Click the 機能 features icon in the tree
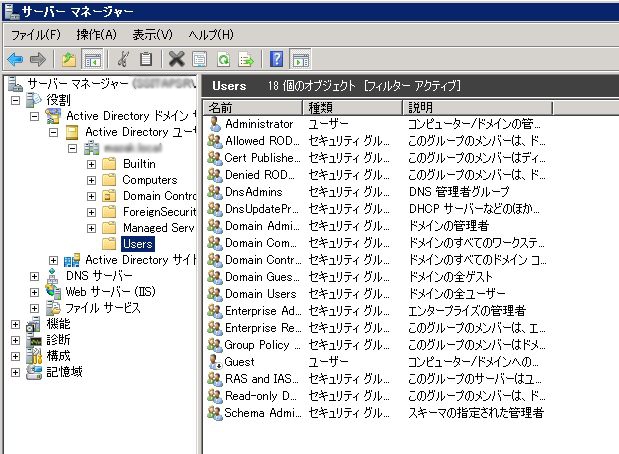Viewport: 619px width, 454px height. (34, 325)
